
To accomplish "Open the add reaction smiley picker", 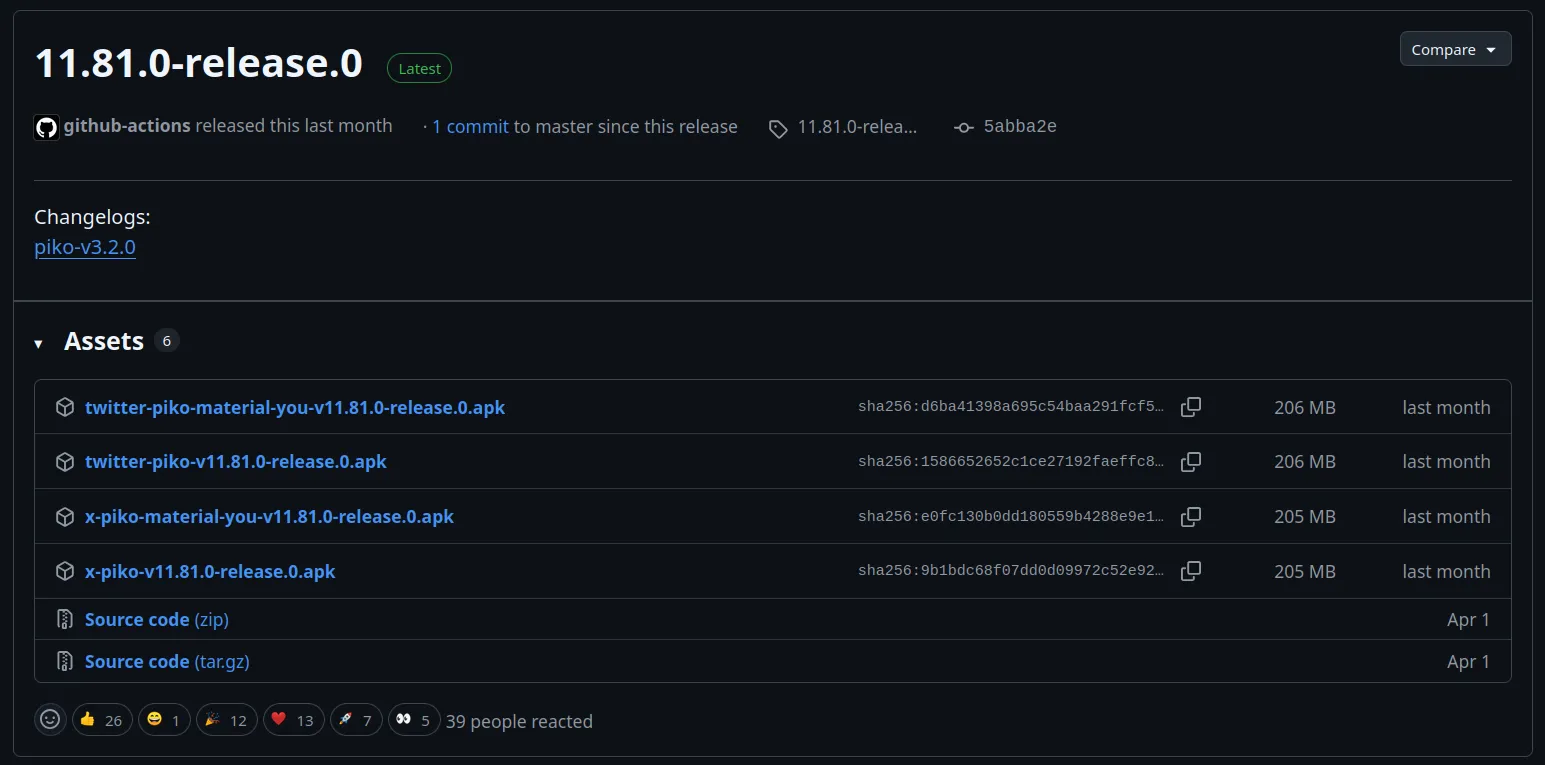I will pos(50,719).
